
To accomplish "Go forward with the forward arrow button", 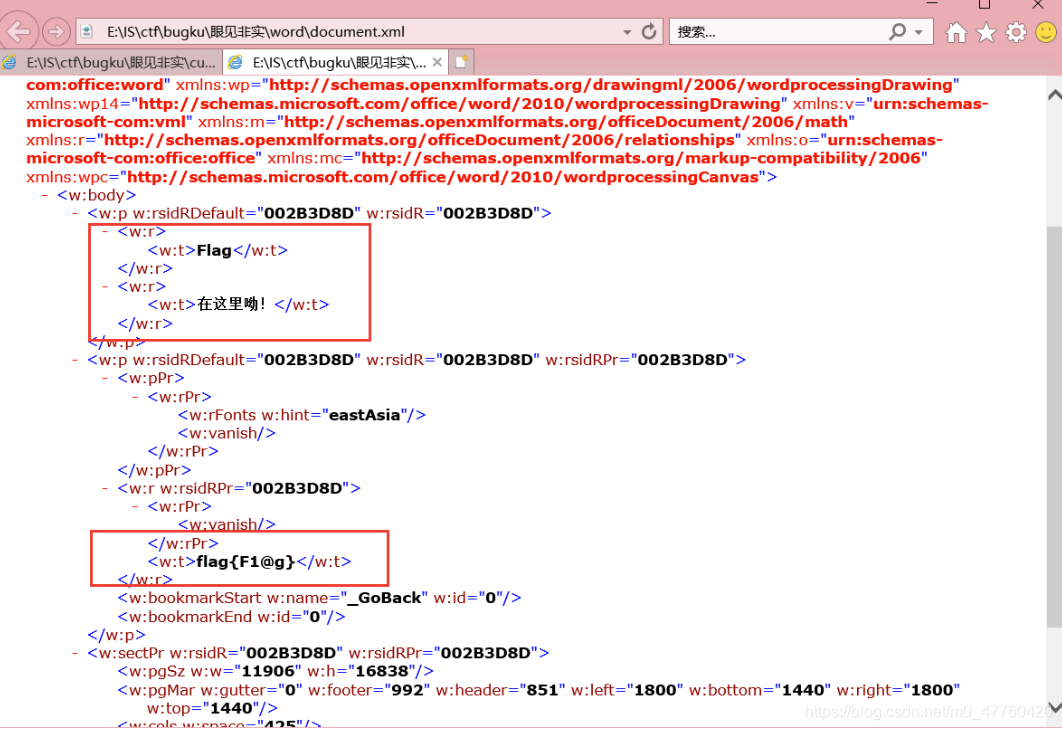I will click(x=56, y=31).
